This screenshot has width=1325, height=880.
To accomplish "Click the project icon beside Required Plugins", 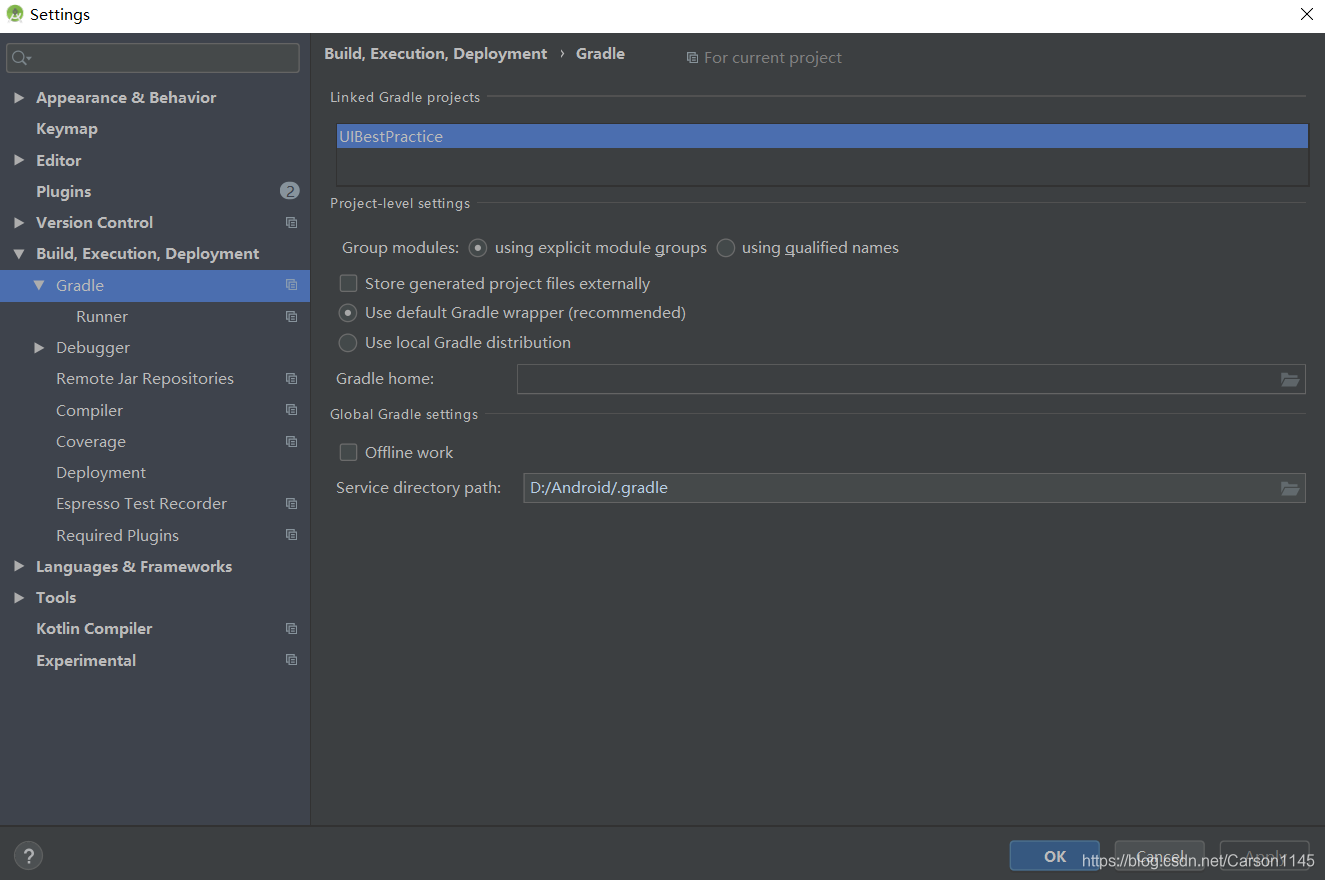I will pyautogui.click(x=291, y=535).
